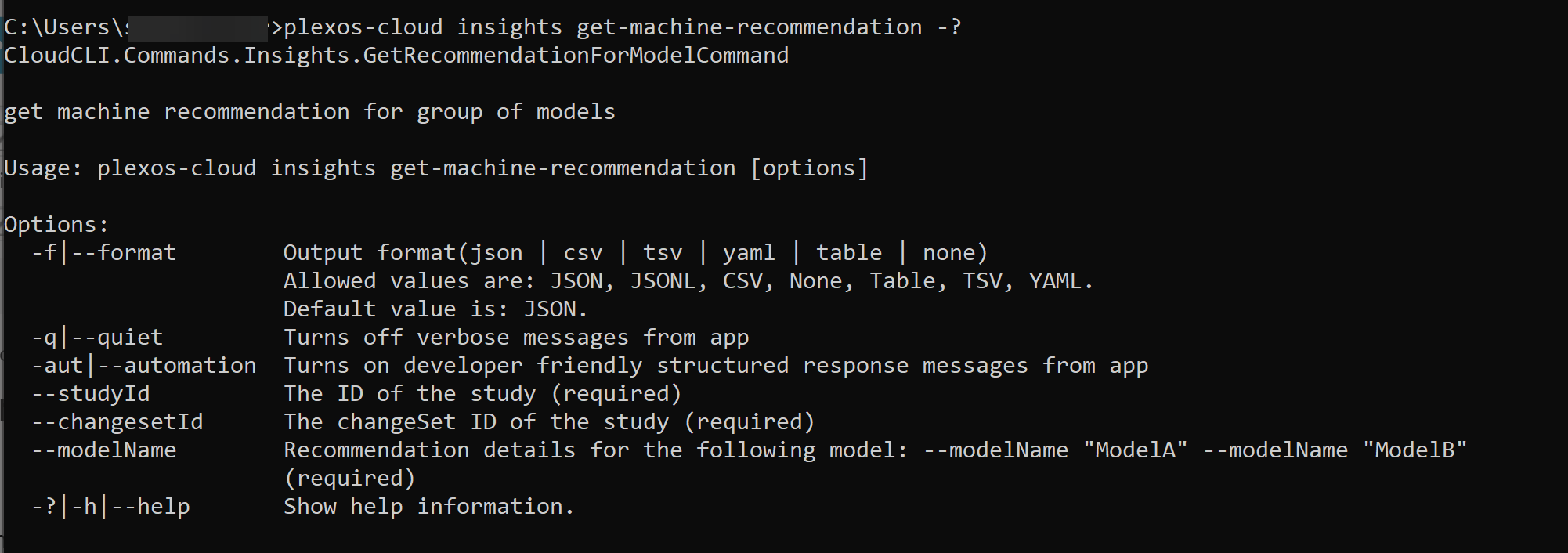The height and width of the screenshot is (553, 1568).
Task: Click the --modelName option label
Action: (x=103, y=450)
